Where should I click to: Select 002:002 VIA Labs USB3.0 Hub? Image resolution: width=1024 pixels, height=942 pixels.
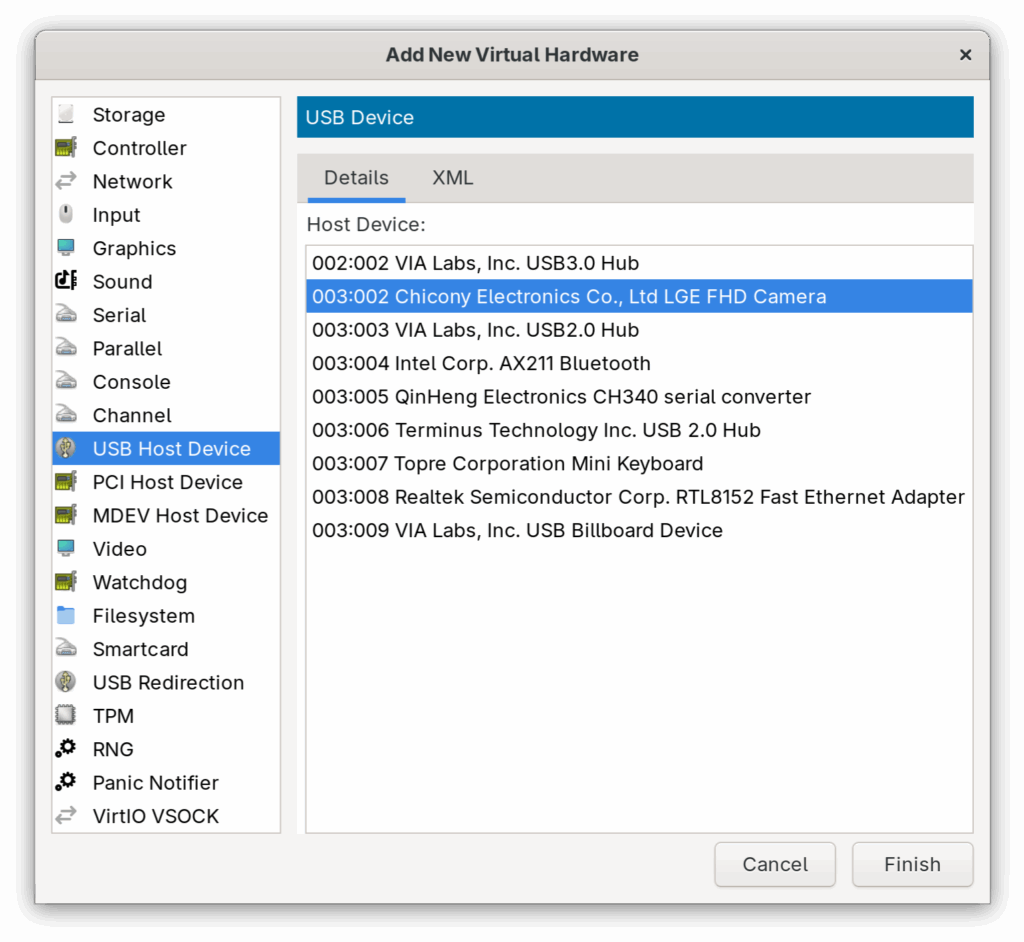pos(639,263)
